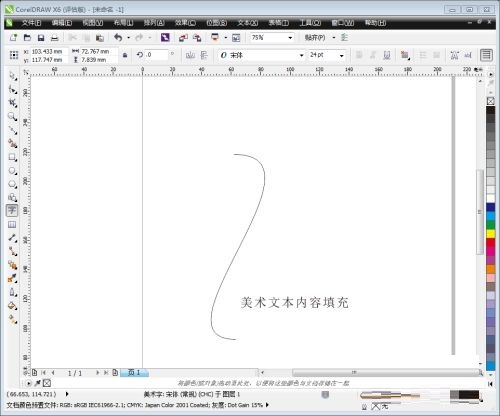Image resolution: width=500 pixels, height=416 pixels.
Task: Open the Options icon next to Snap
Action: [344, 37]
